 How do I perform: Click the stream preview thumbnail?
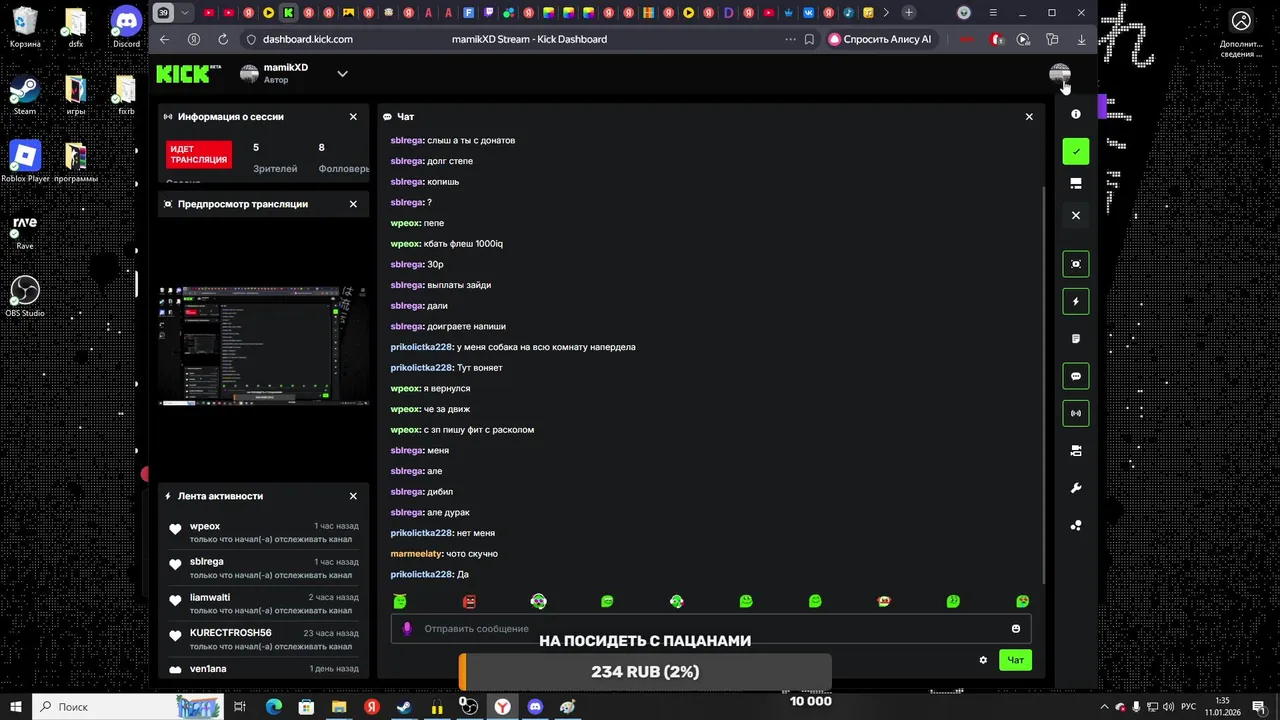(262, 345)
